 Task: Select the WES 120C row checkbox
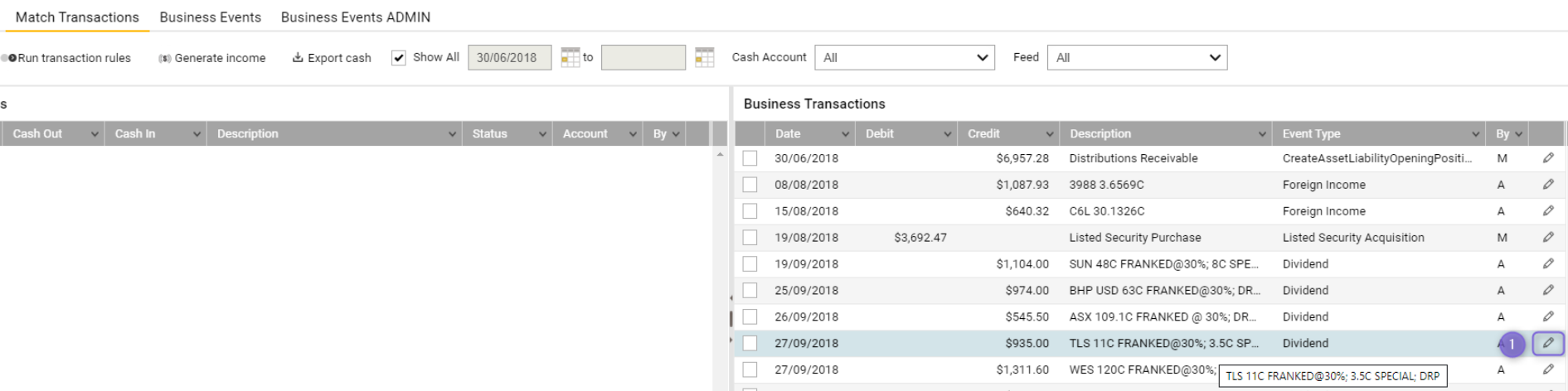coord(750,369)
